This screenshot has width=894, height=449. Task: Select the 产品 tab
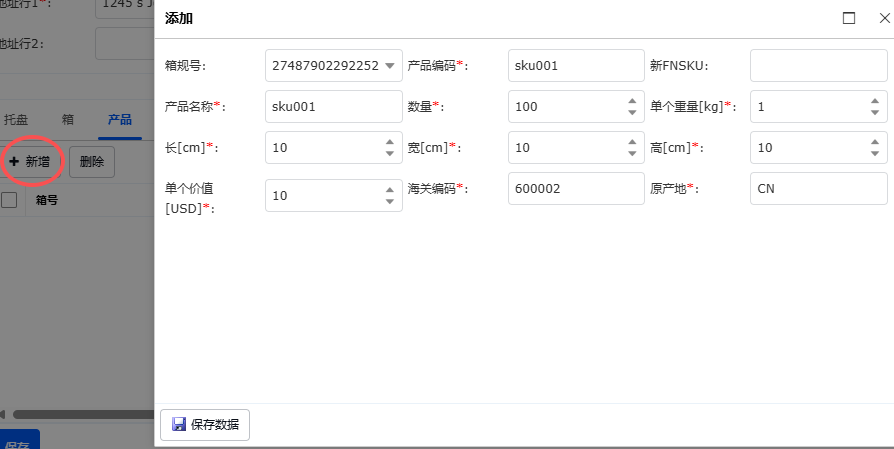[x=119, y=118]
